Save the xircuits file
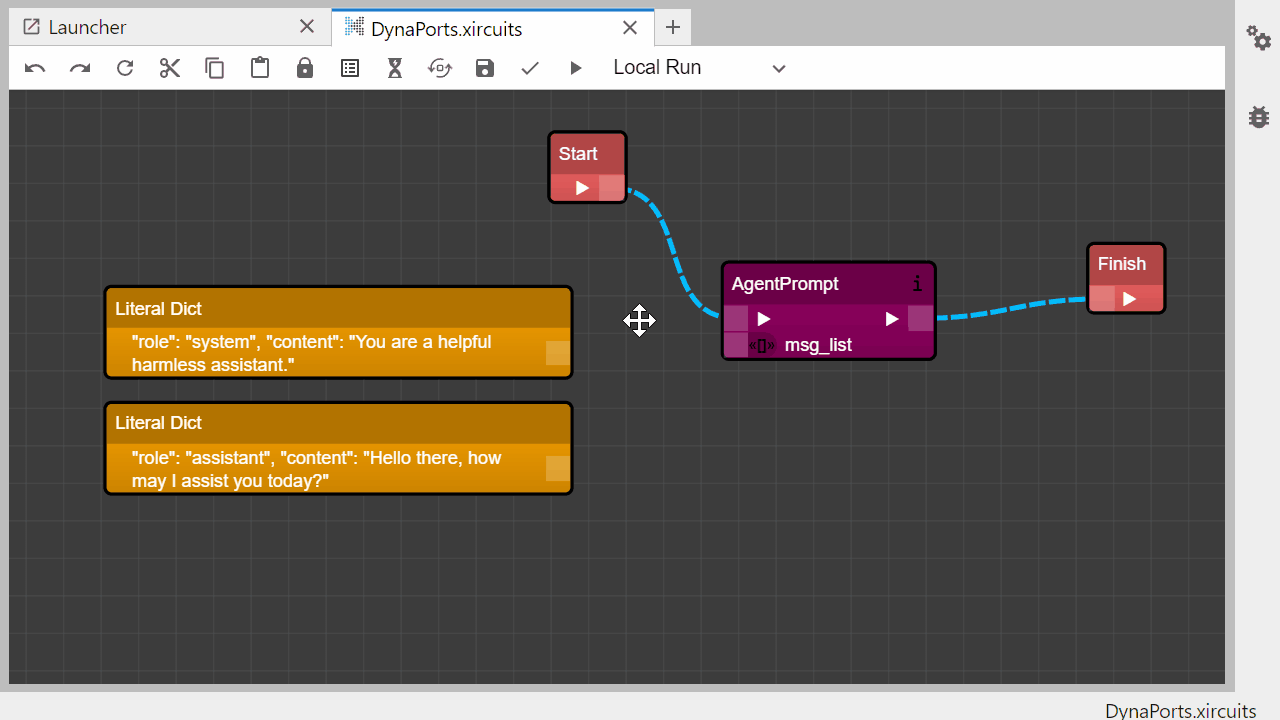This screenshot has width=1280, height=720. [485, 68]
